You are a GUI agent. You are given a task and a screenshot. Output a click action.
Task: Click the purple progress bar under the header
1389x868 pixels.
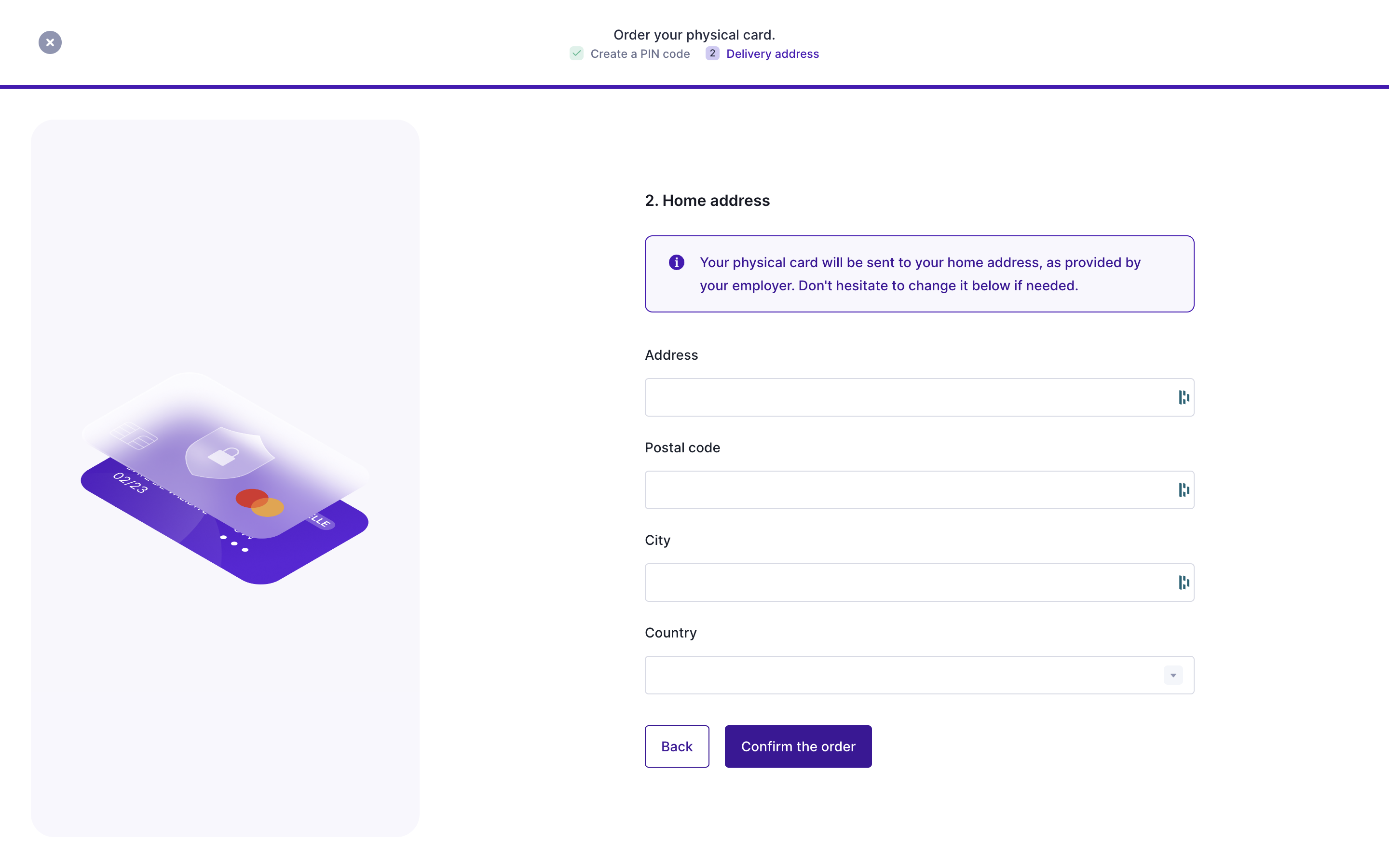(x=694, y=85)
